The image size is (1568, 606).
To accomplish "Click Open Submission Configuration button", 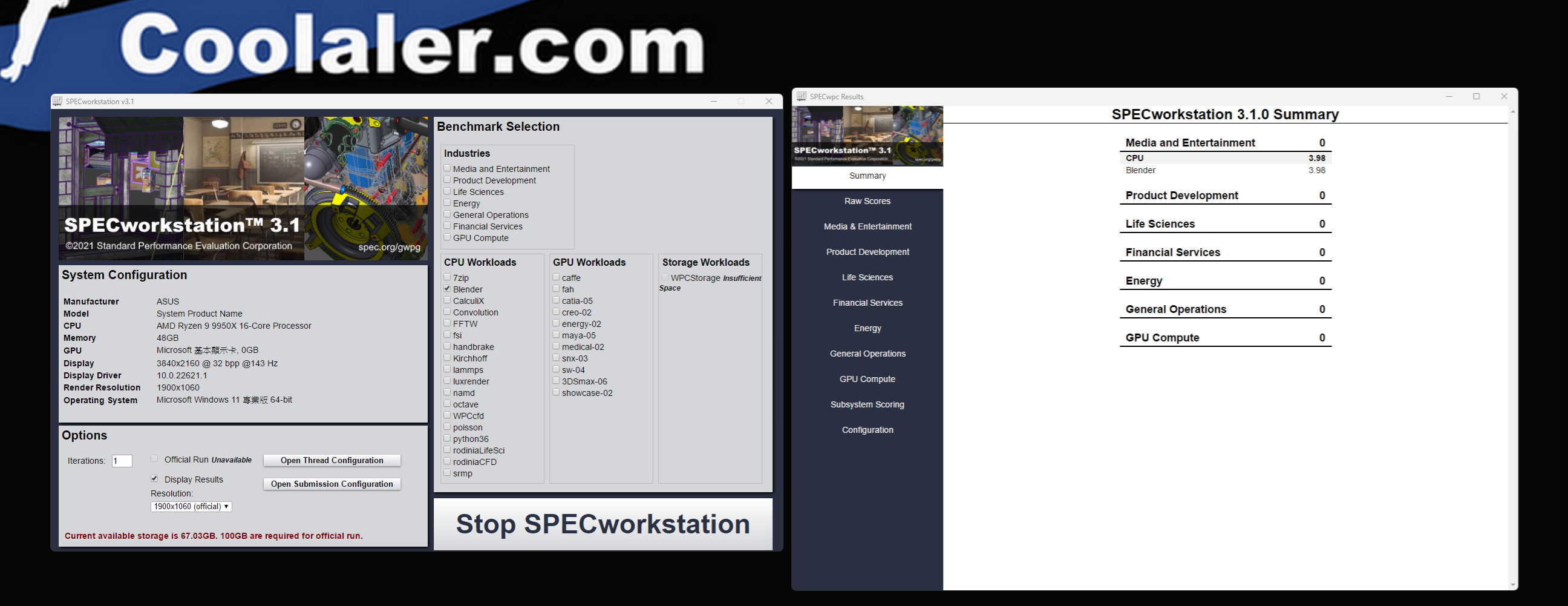I will pyautogui.click(x=332, y=484).
